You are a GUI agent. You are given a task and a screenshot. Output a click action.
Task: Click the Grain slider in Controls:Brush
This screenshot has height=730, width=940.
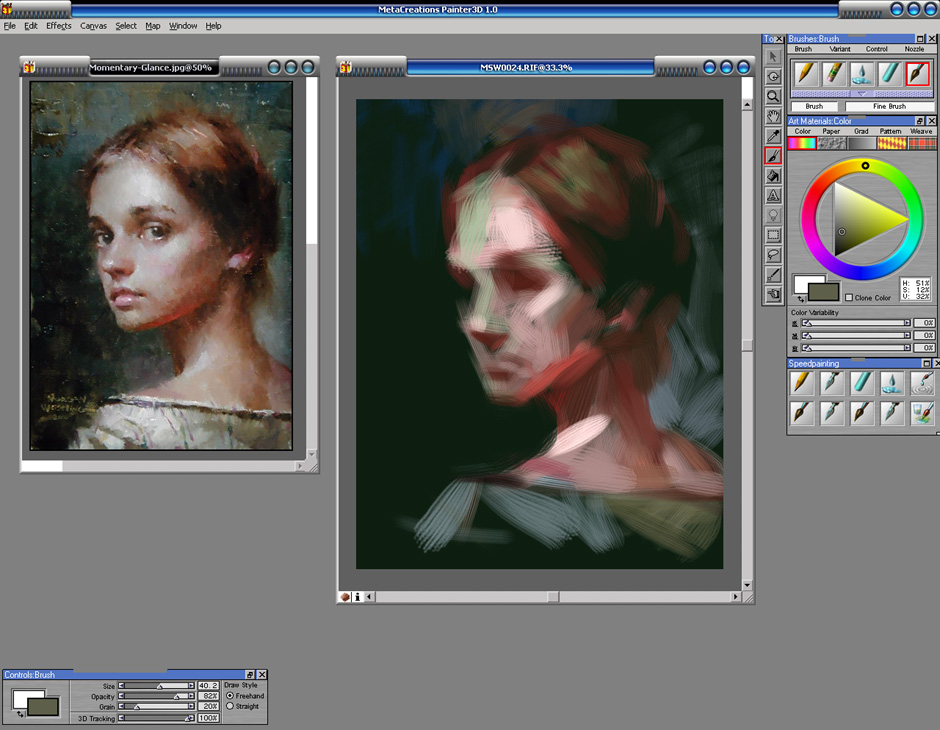tap(156, 707)
